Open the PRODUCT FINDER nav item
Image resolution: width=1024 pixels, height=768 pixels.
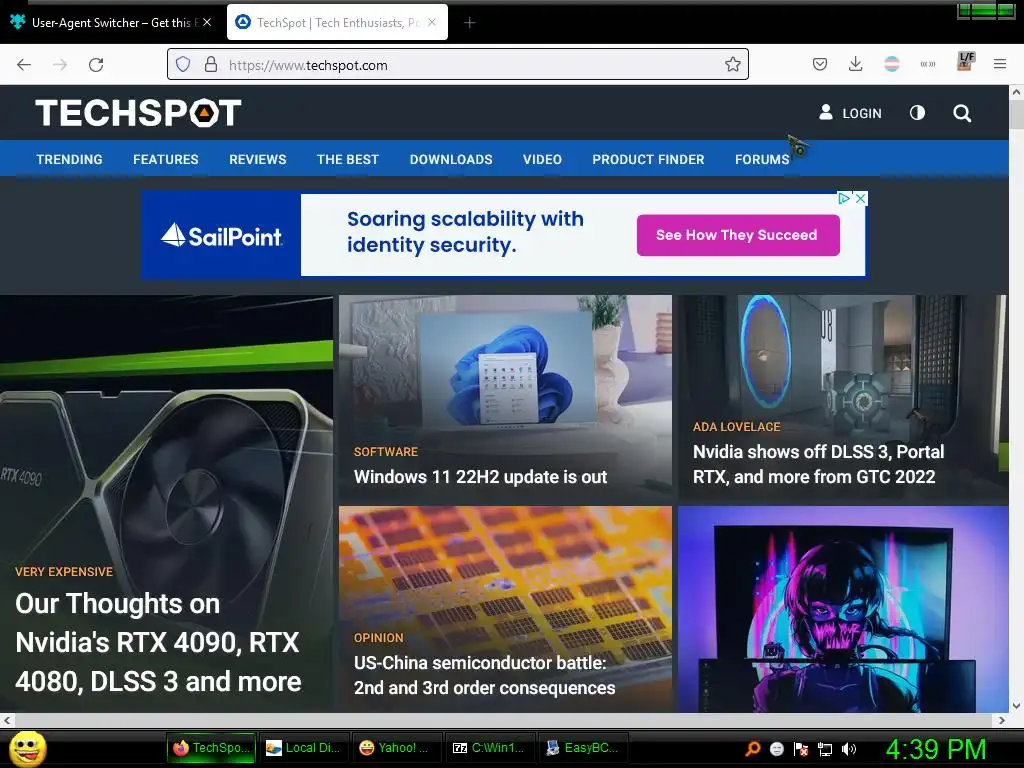(x=648, y=159)
